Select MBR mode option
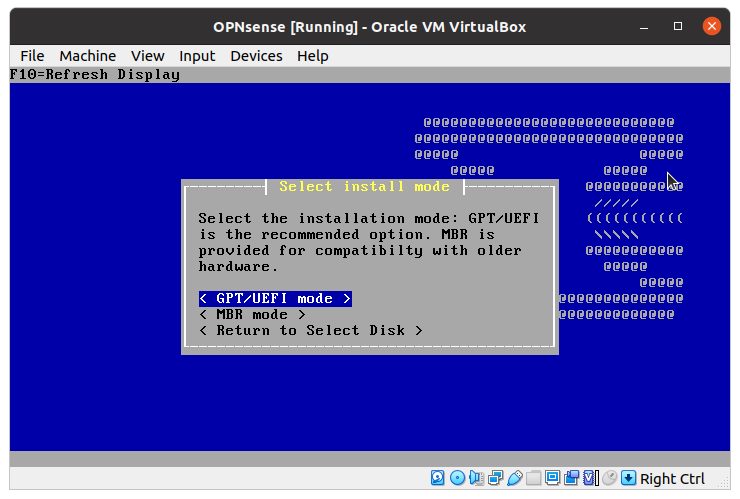The height and width of the screenshot is (499, 740). pos(252,314)
